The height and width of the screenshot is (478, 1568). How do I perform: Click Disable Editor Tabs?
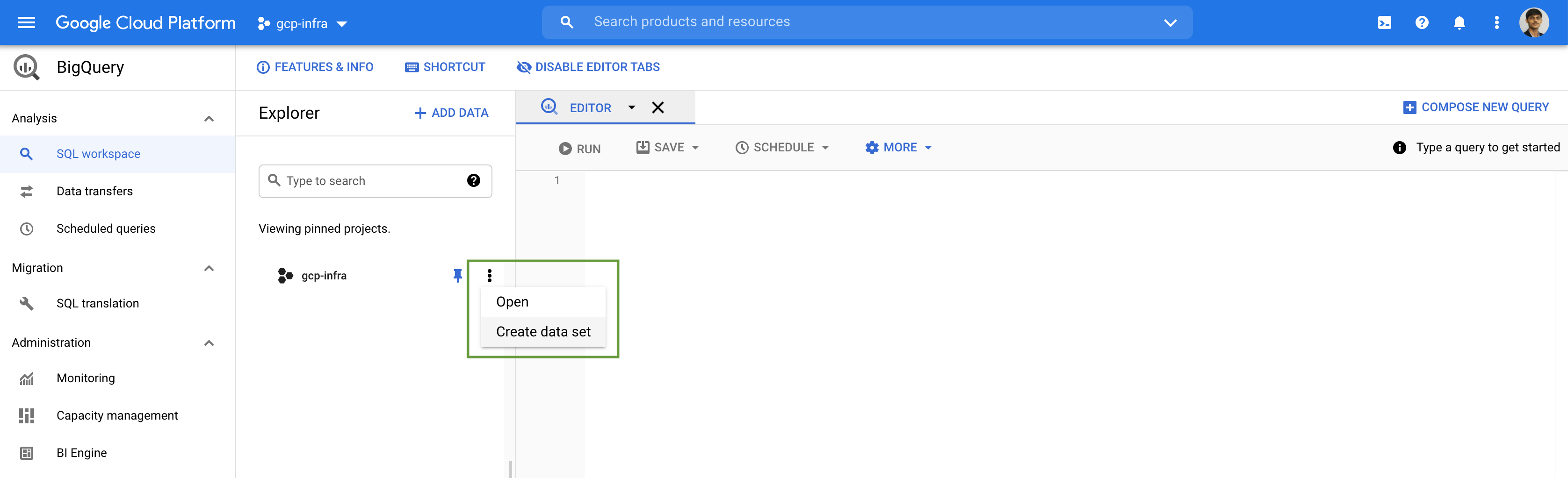[x=588, y=67]
